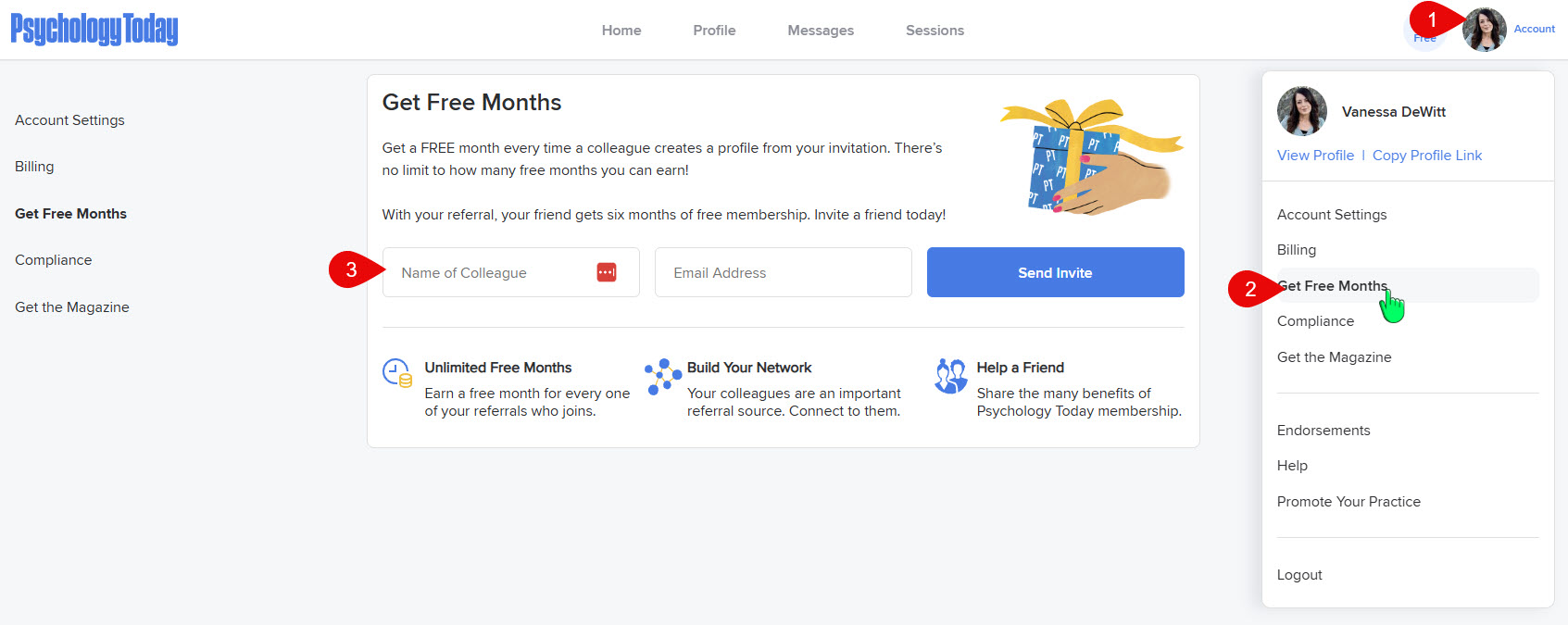
Task: Select Account Settings in left sidebar
Action: (x=69, y=120)
